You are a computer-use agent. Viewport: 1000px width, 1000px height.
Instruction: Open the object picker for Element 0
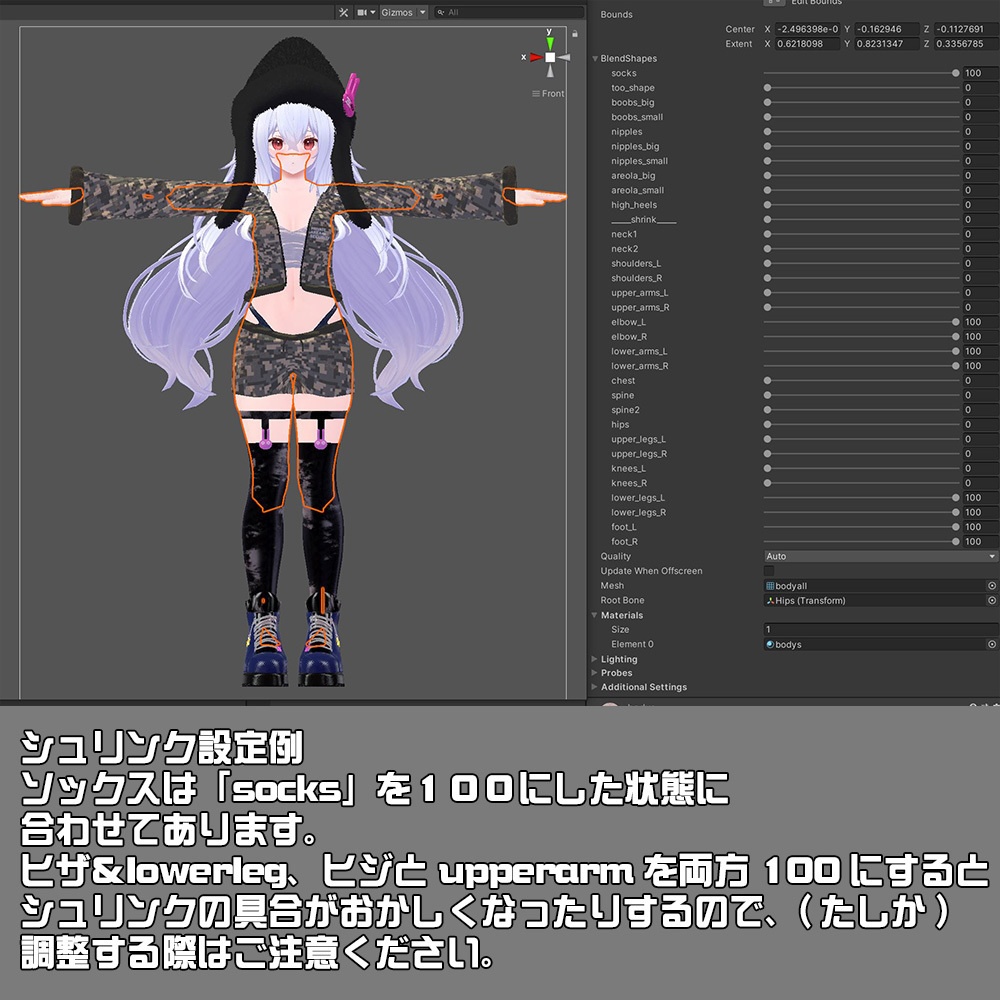pos(992,644)
